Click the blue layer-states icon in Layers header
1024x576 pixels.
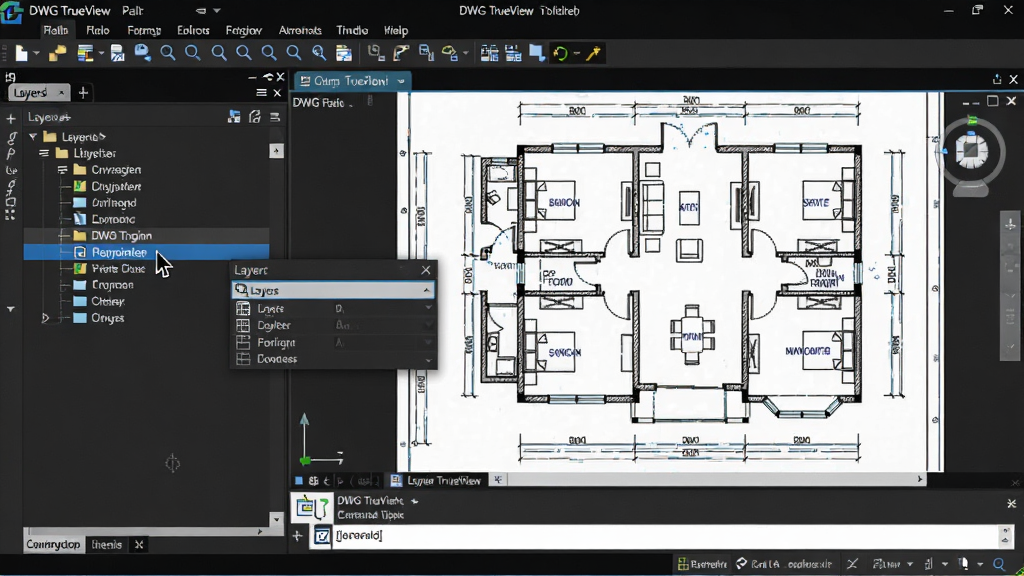click(x=234, y=117)
